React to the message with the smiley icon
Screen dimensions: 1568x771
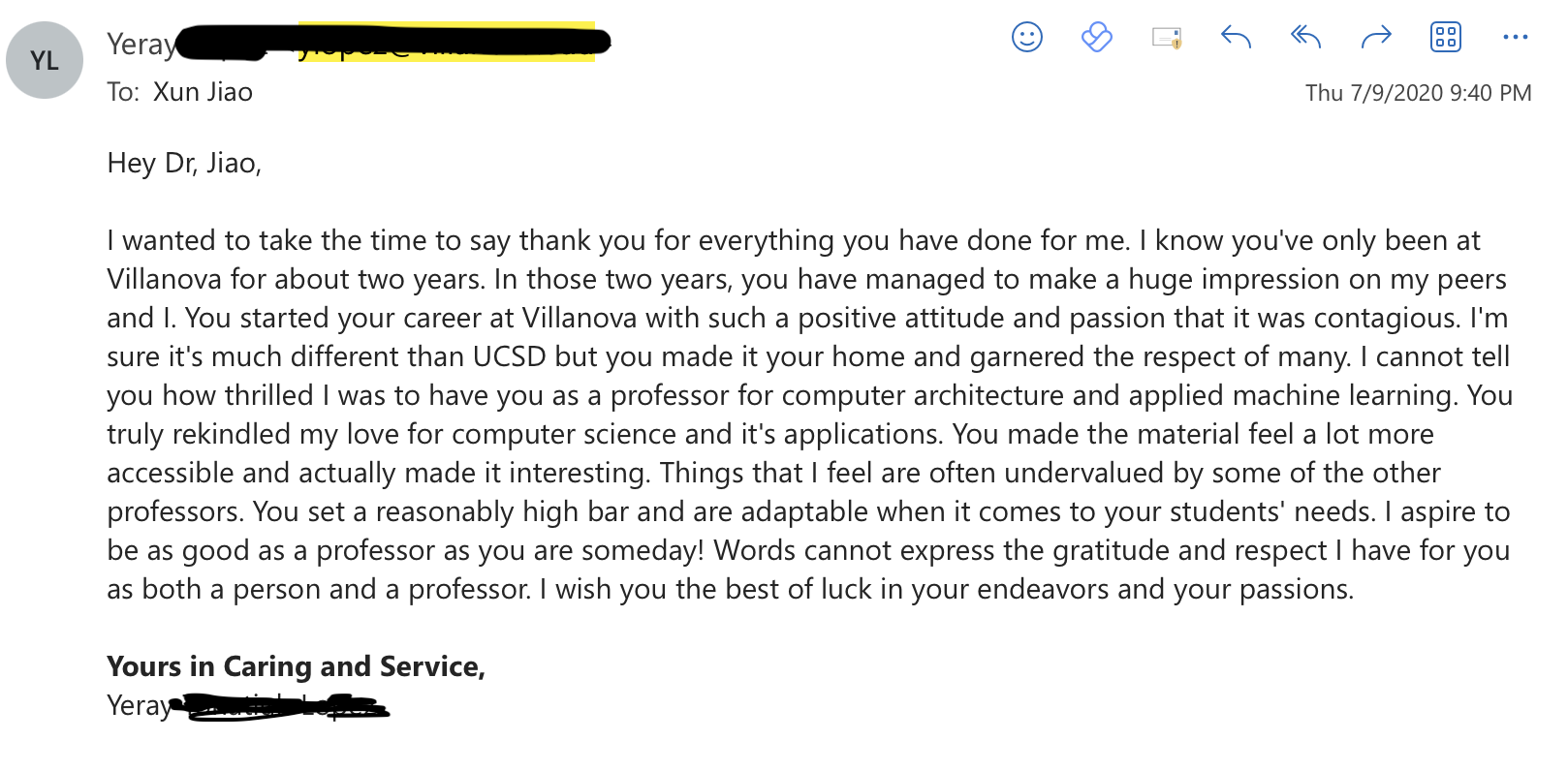[1026, 38]
